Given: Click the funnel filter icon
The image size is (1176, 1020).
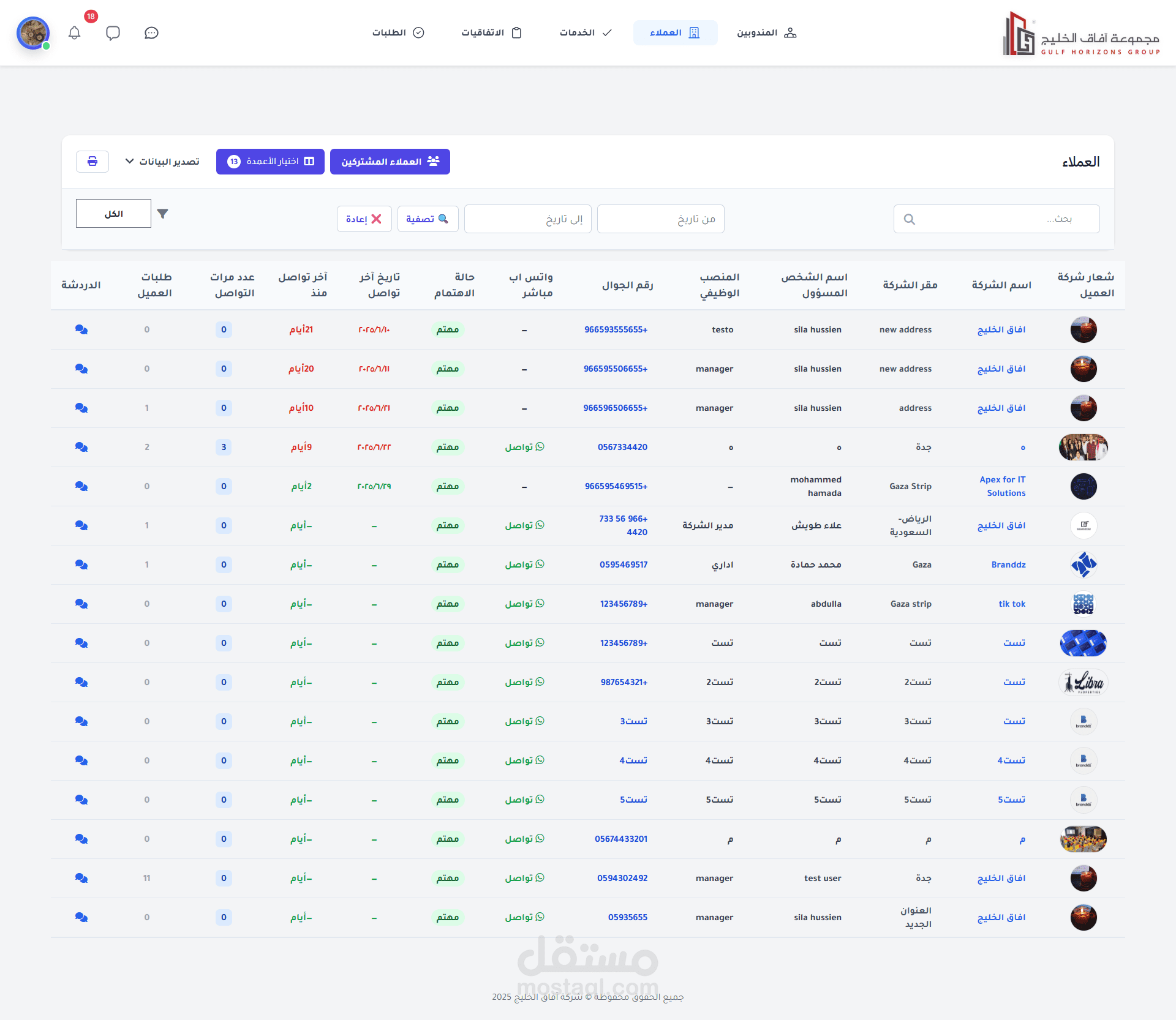Looking at the screenshot, I should coord(162,214).
